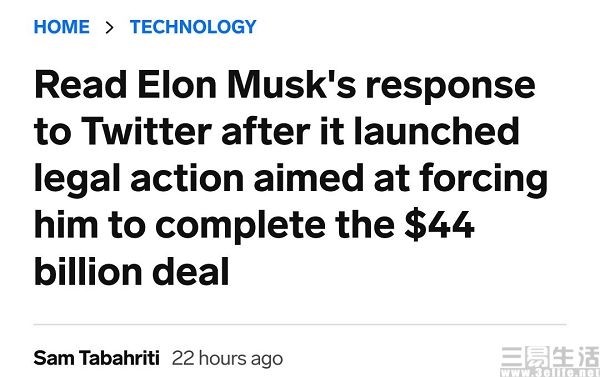Click "billion deal" on the headline's last line
Screen dimensions: 600x377
click(x=132, y=272)
